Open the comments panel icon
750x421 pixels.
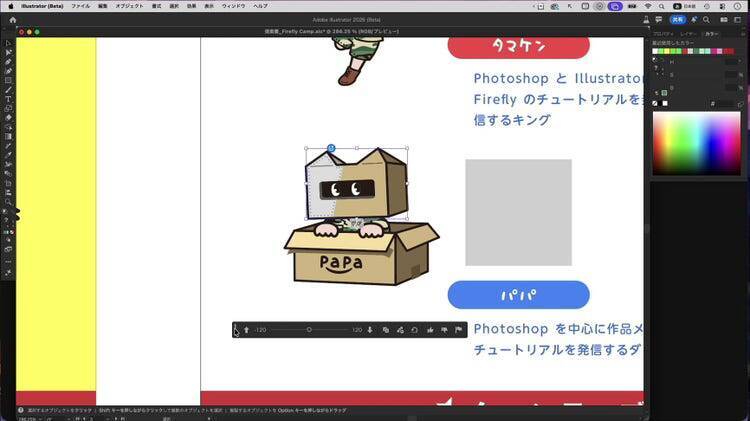coord(659,20)
